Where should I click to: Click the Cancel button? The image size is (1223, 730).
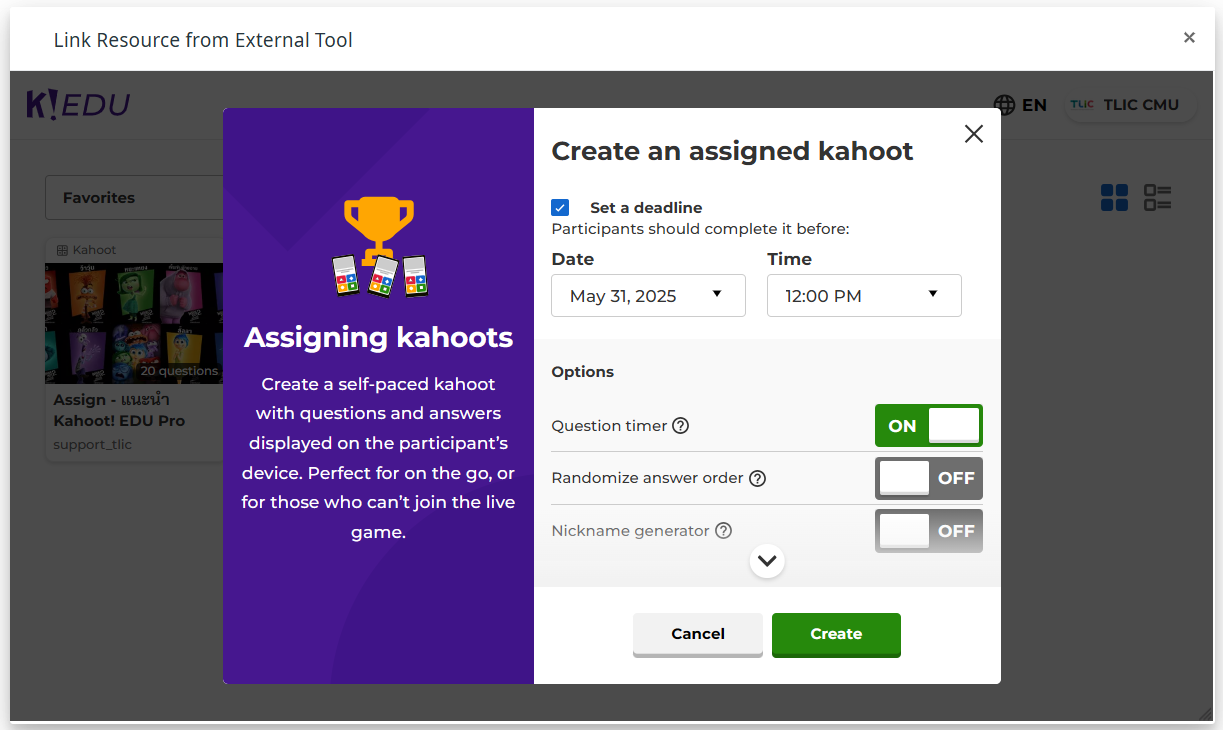pyautogui.click(x=697, y=634)
